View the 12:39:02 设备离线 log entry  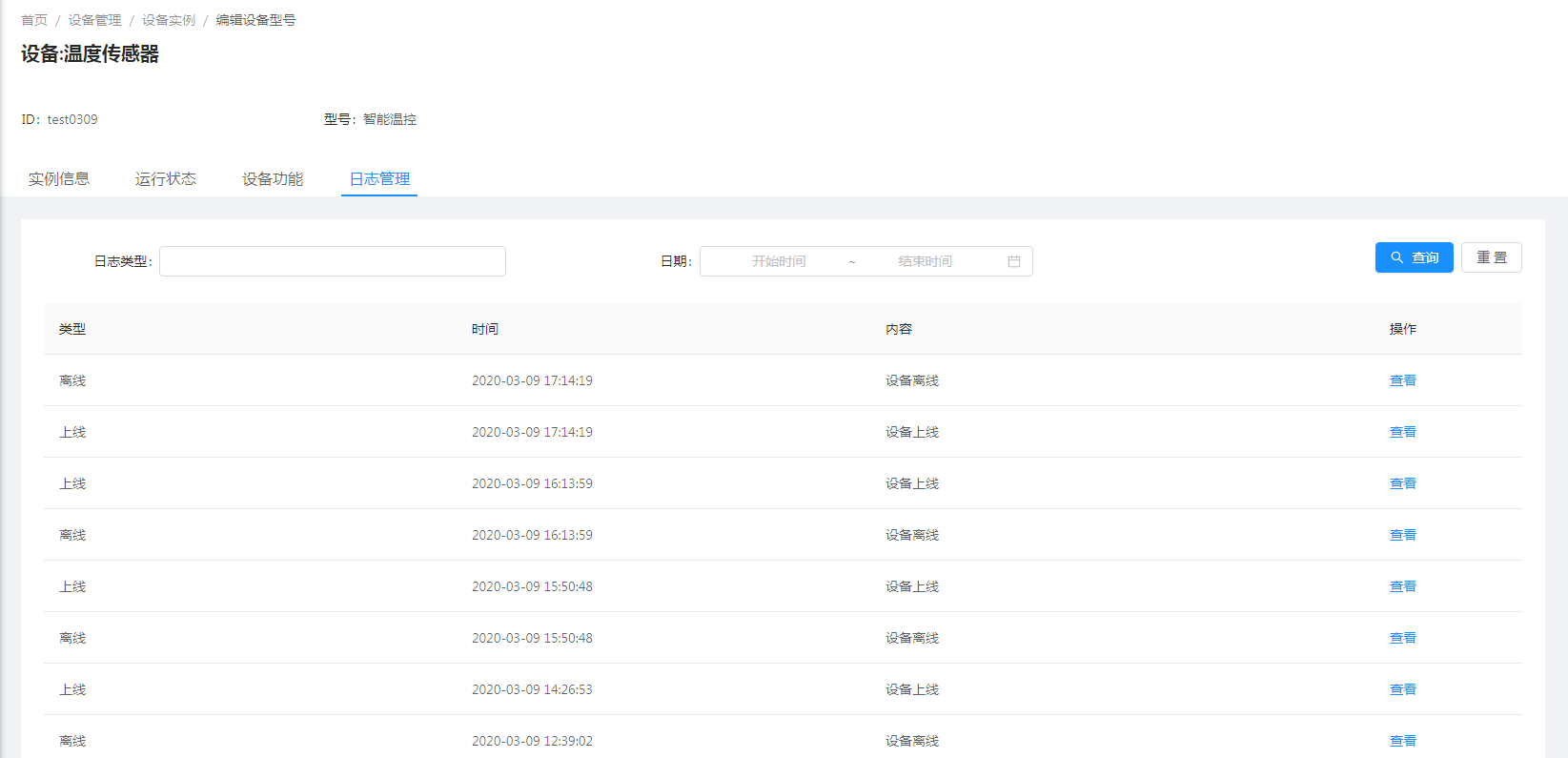coord(1402,741)
